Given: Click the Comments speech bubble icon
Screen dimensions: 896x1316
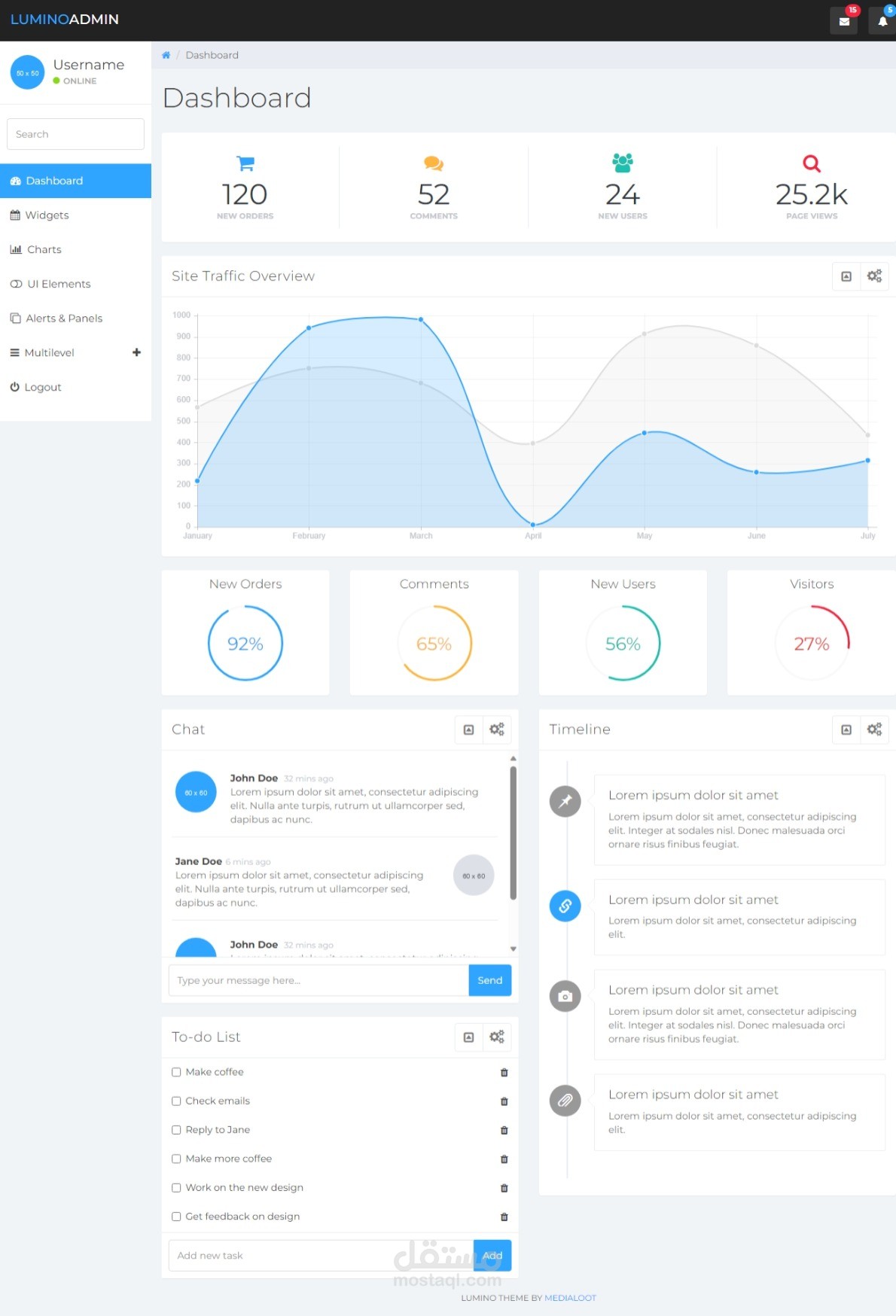Looking at the screenshot, I should coord(434,163).
